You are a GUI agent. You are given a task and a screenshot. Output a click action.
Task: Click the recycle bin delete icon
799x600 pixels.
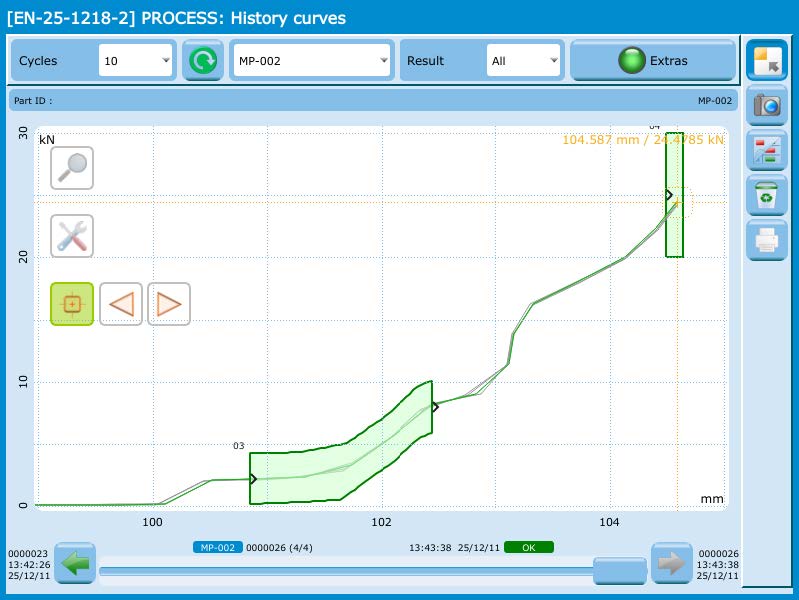pyautogui.click(x=767, y=195)
